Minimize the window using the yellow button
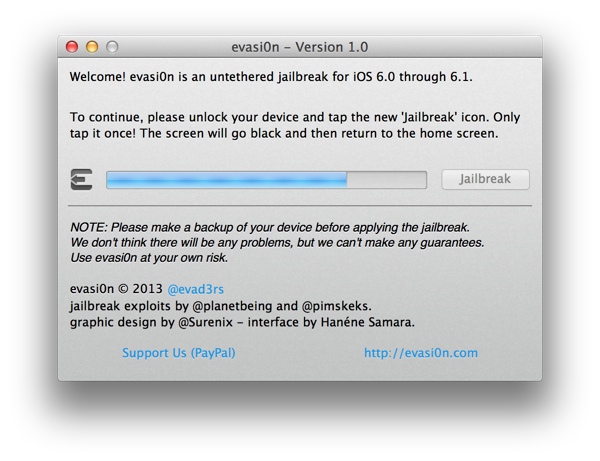Viewport: 600px width, 461px height. [x=92, y=47]
